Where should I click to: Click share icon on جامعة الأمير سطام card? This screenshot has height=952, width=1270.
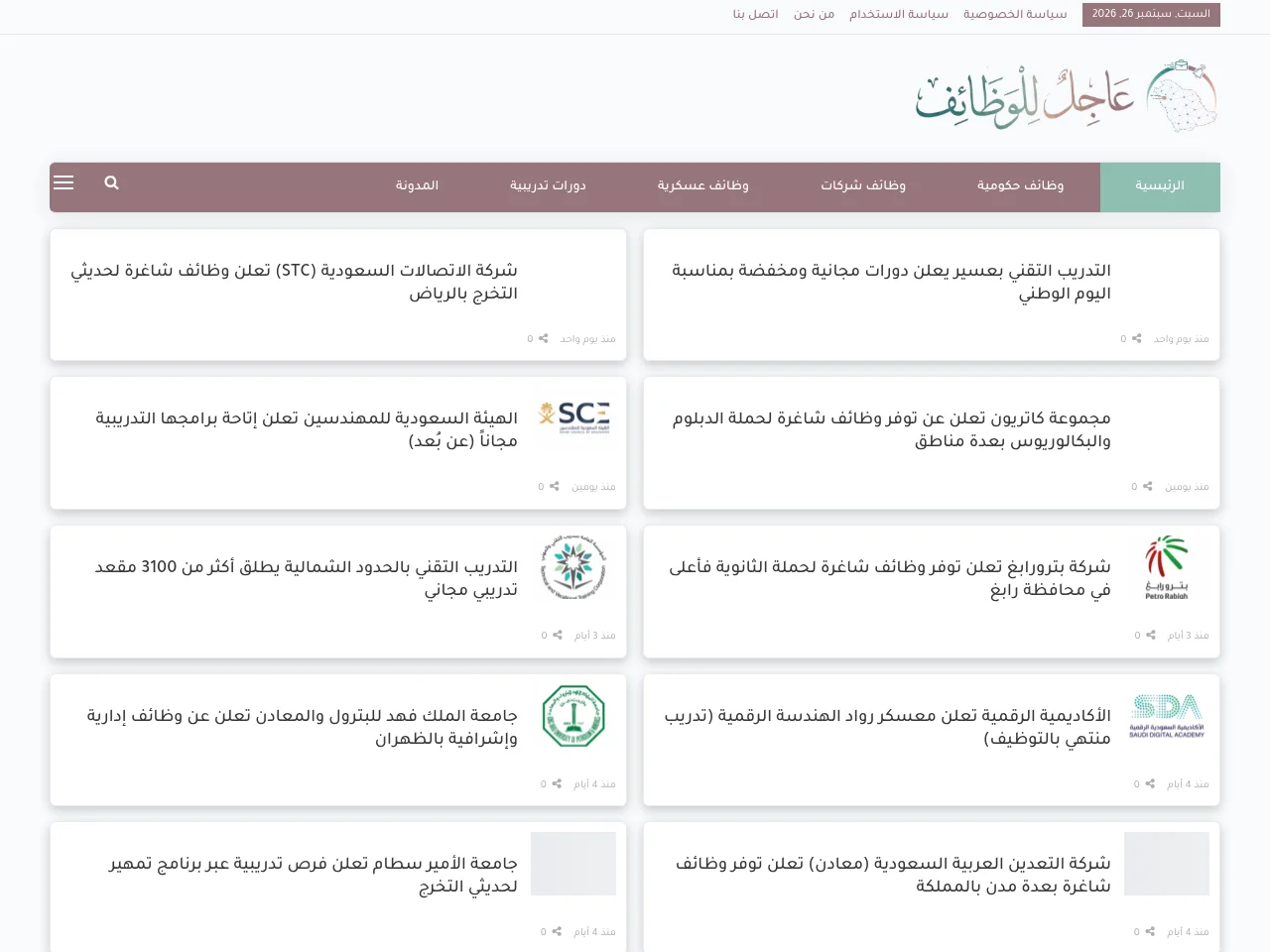click(557, 931)
